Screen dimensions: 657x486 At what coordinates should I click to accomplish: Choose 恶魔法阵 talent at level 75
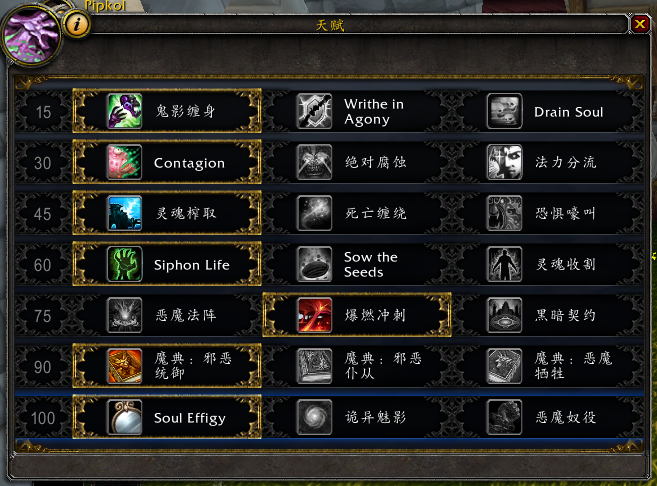pos(167,315)
